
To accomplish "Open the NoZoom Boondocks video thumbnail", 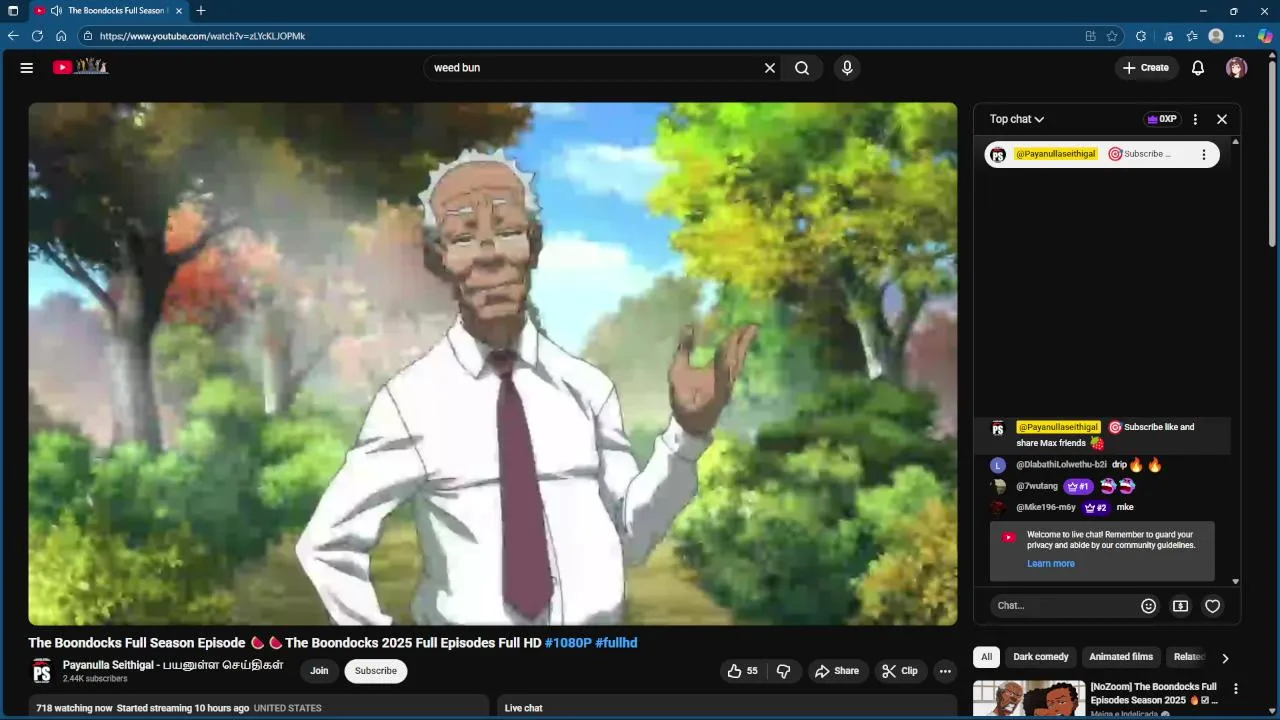I will 1029,699.
